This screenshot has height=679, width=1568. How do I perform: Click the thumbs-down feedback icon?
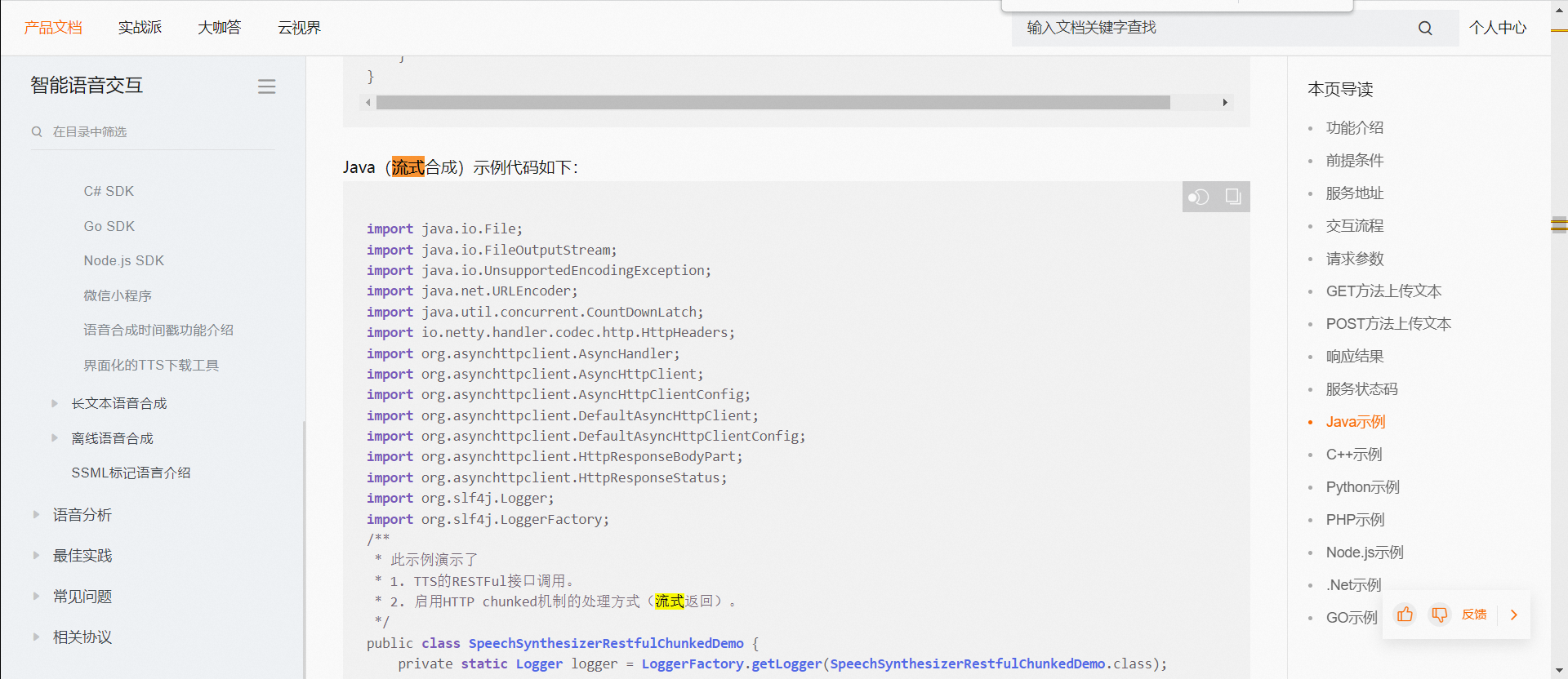pyautogui.click(x=1439, y=615)
